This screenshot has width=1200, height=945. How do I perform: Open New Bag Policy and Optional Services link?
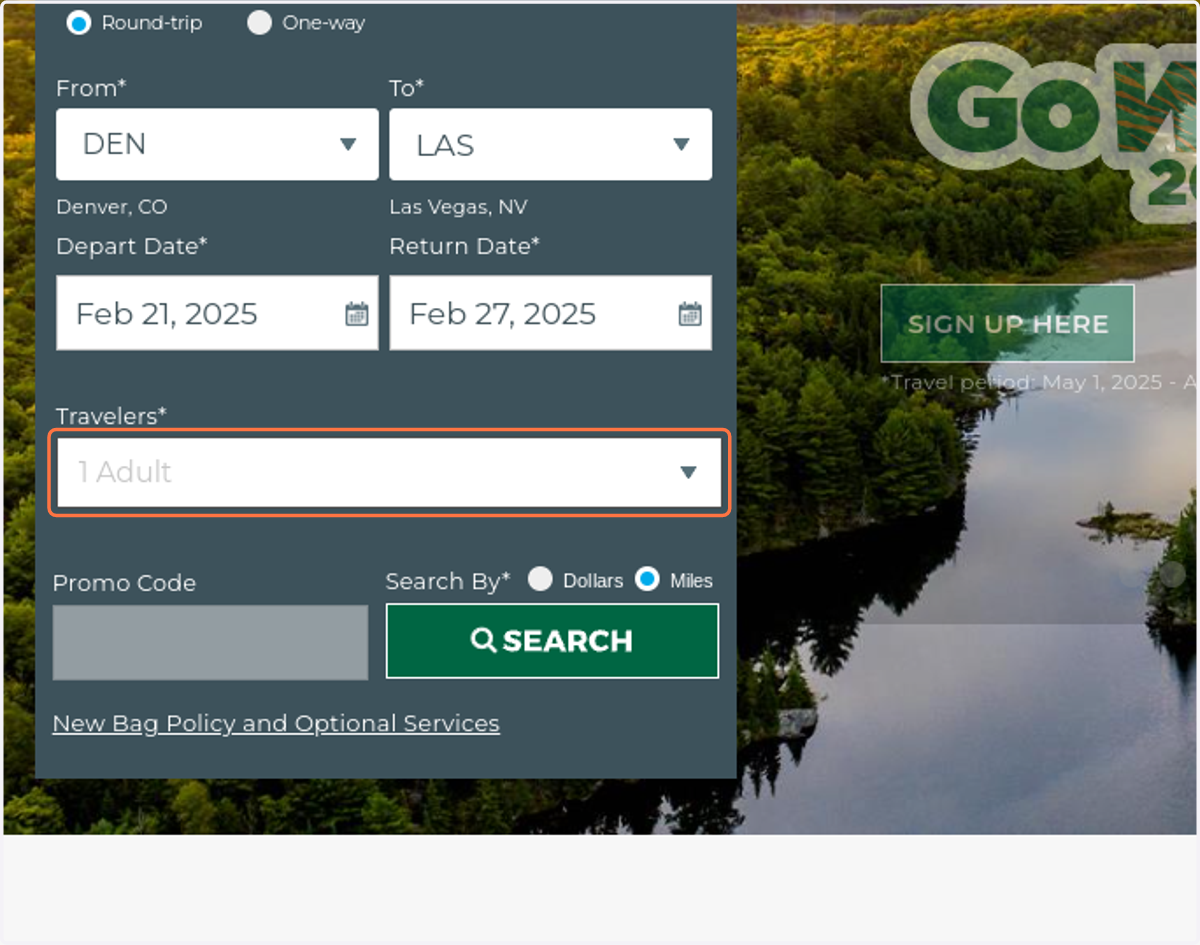pos(276,723)
